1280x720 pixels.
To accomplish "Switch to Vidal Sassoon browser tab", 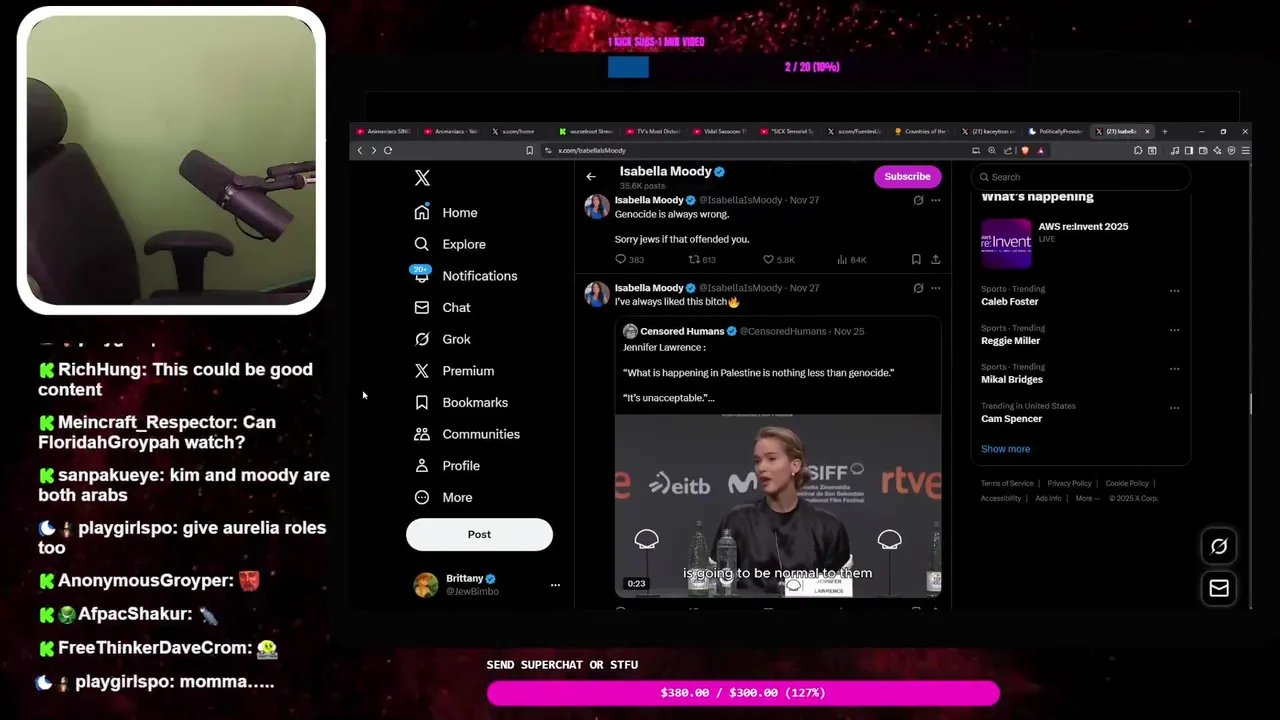I will pos(720,132).
